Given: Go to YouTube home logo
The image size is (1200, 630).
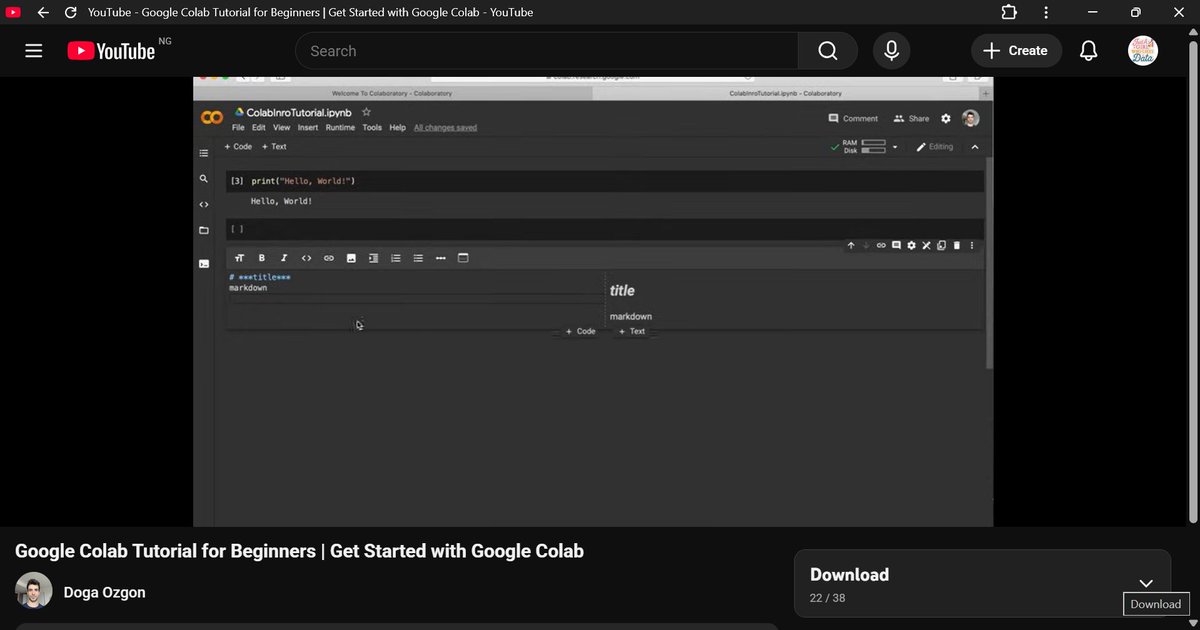Looking at the screenshot, I should click(111, 51).
